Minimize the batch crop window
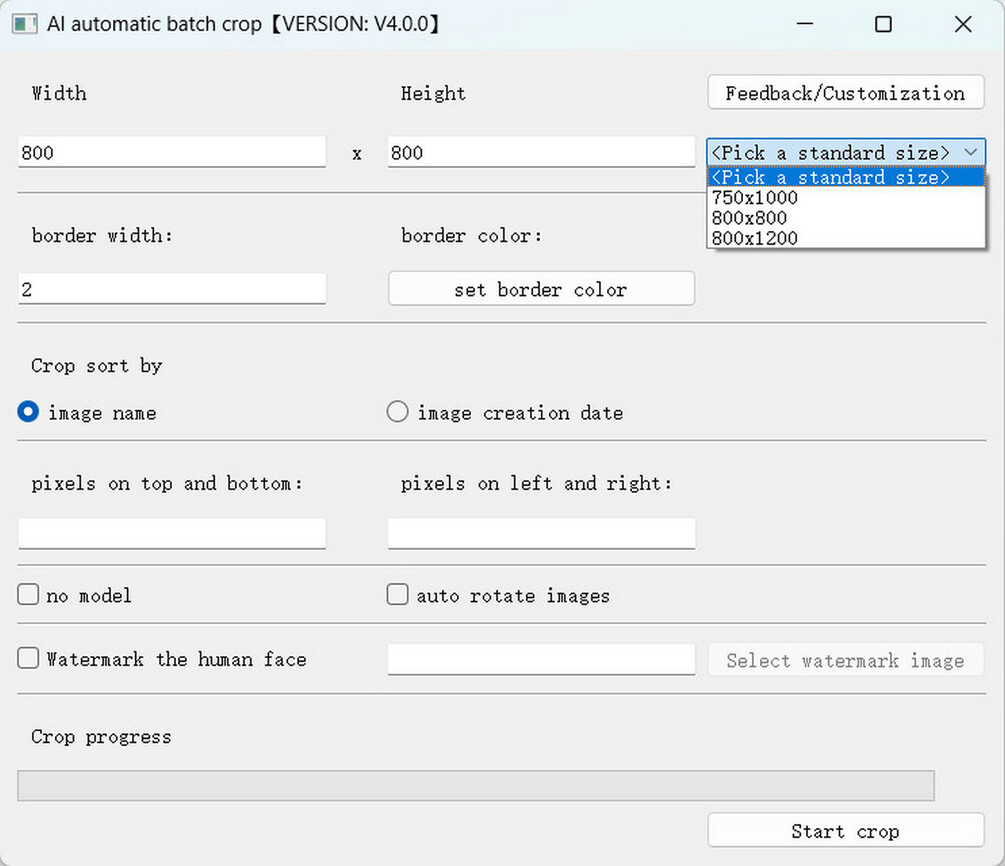The image size is (1005, 866). [804, 24]
